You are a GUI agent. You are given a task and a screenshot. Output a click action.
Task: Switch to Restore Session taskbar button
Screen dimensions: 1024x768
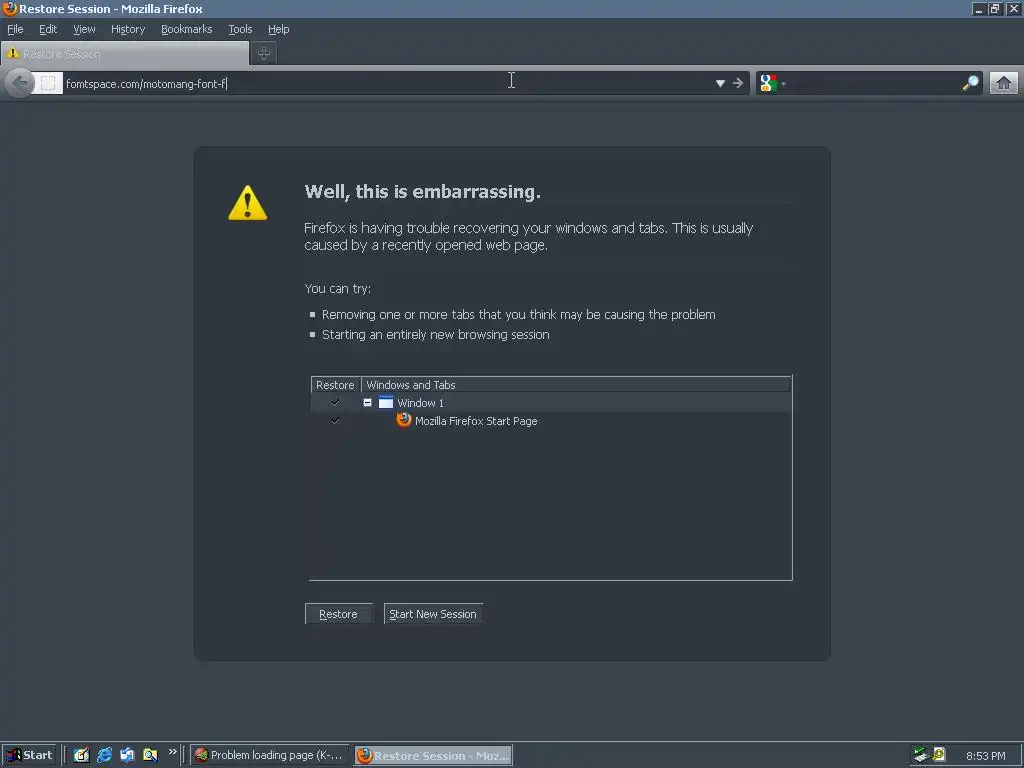(x=434, y=756)
